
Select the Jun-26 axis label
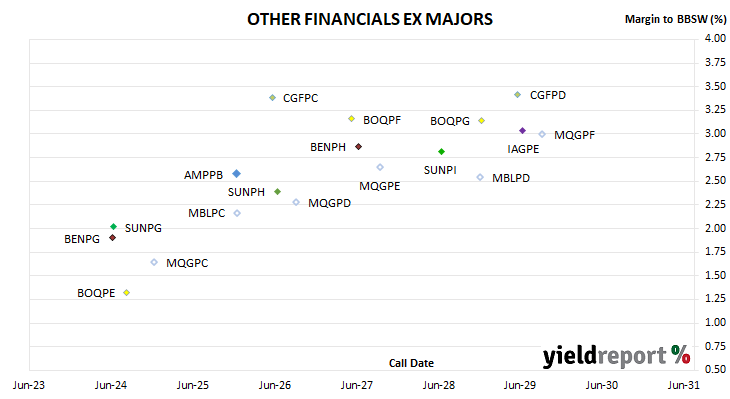pos(275,385)
